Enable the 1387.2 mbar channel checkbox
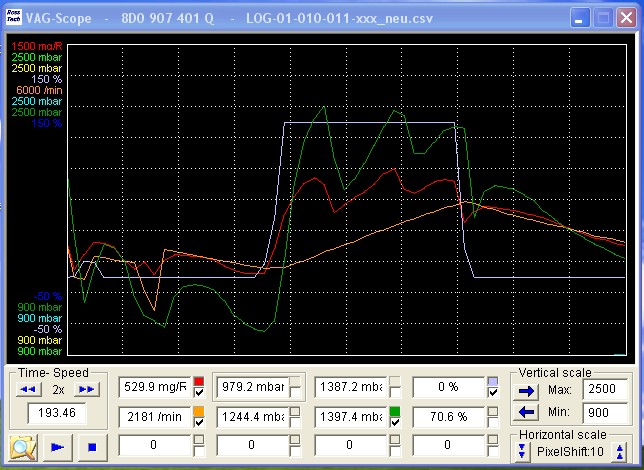Viewport: 644px width, 470px height. pos(395,392)
